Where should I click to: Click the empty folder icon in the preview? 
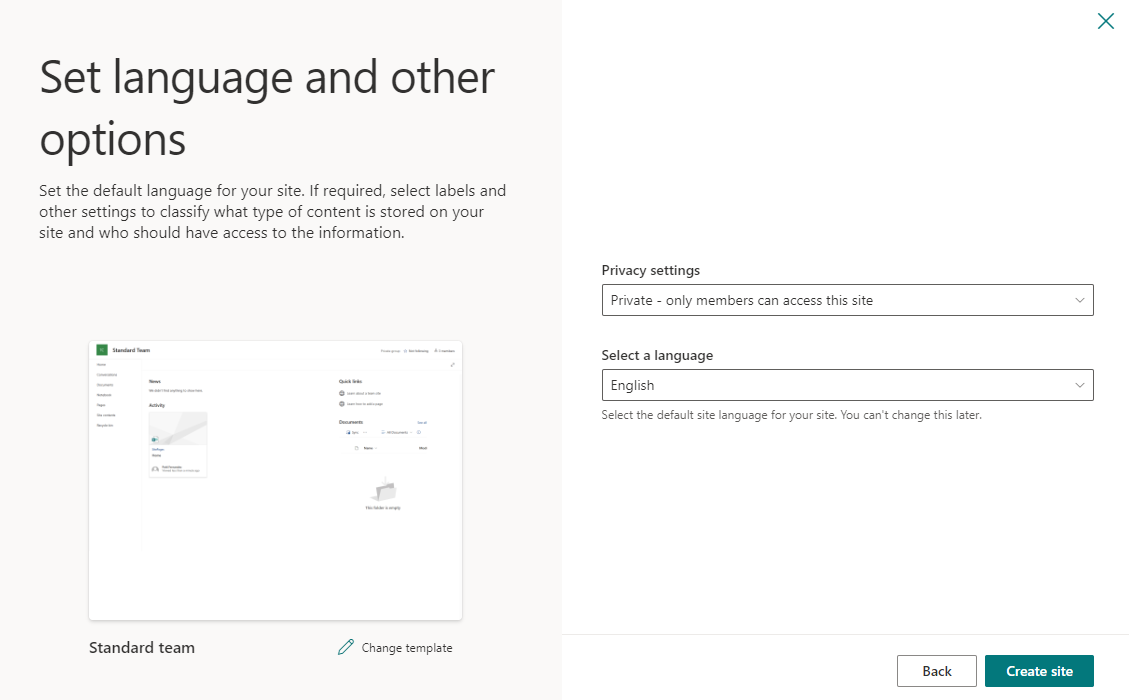pyautogui.click(x=385, y=490)
